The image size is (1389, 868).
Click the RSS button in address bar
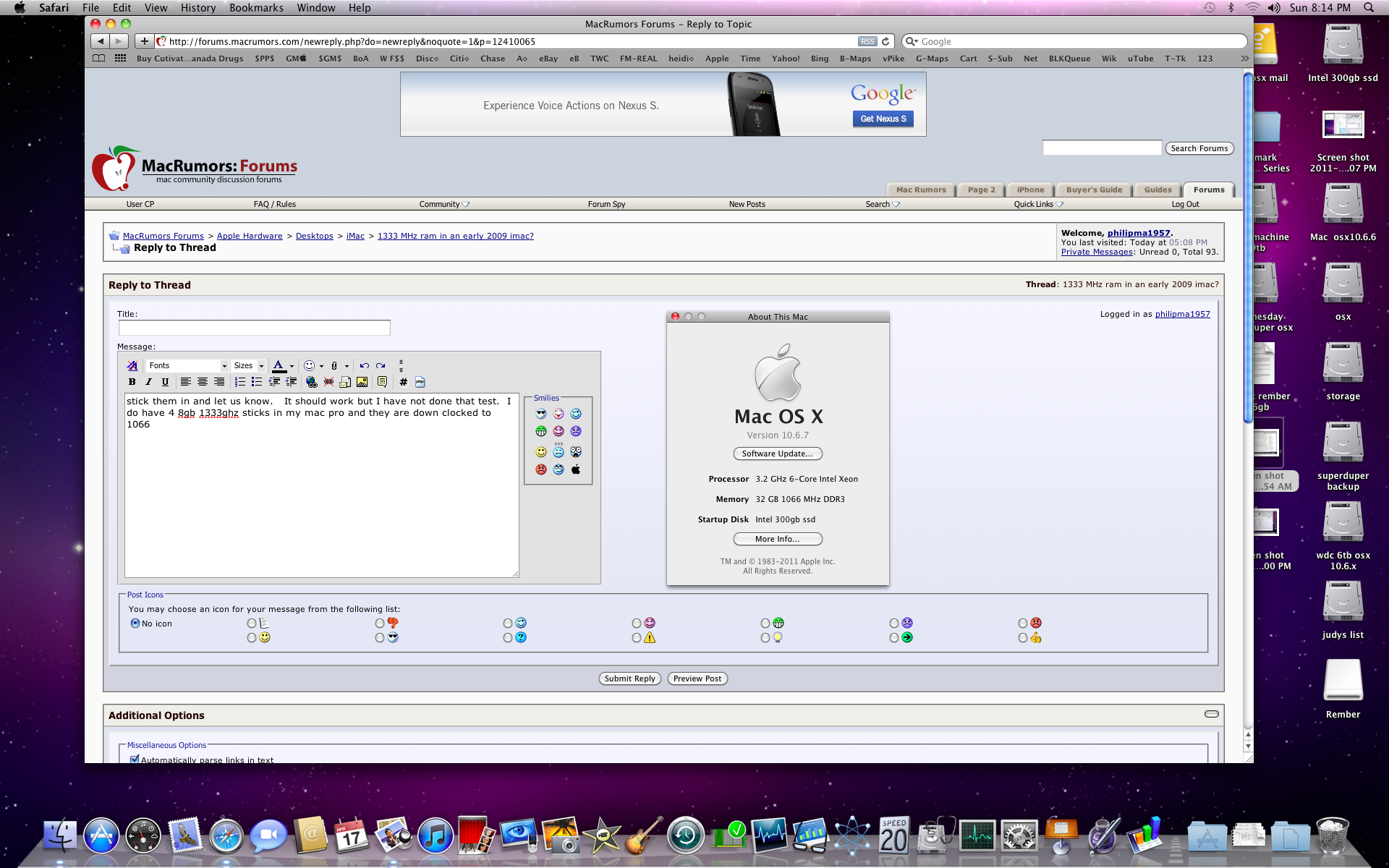tap(867, 41)
